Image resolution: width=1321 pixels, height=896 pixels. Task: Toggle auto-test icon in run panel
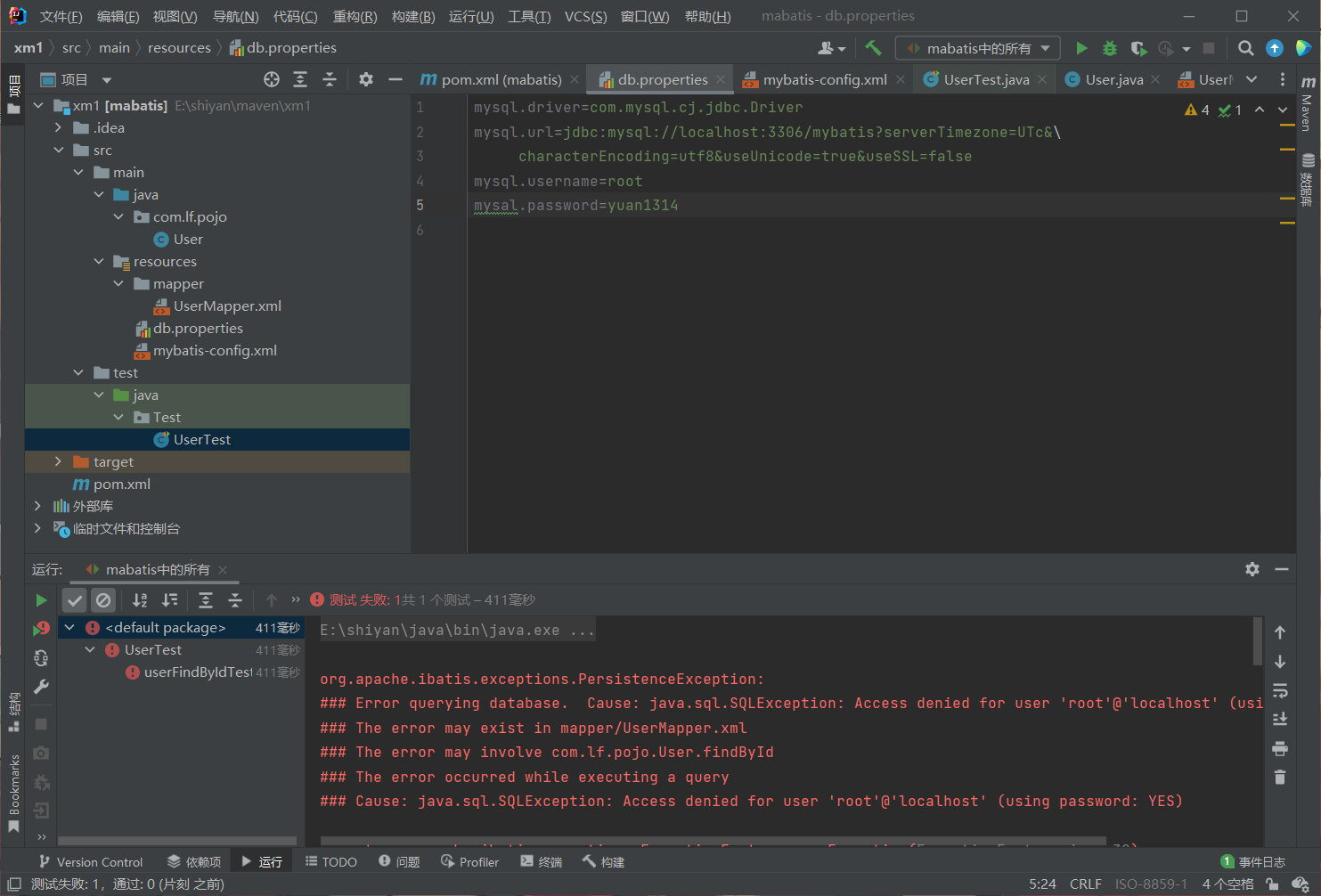click(x=41, y=658)
